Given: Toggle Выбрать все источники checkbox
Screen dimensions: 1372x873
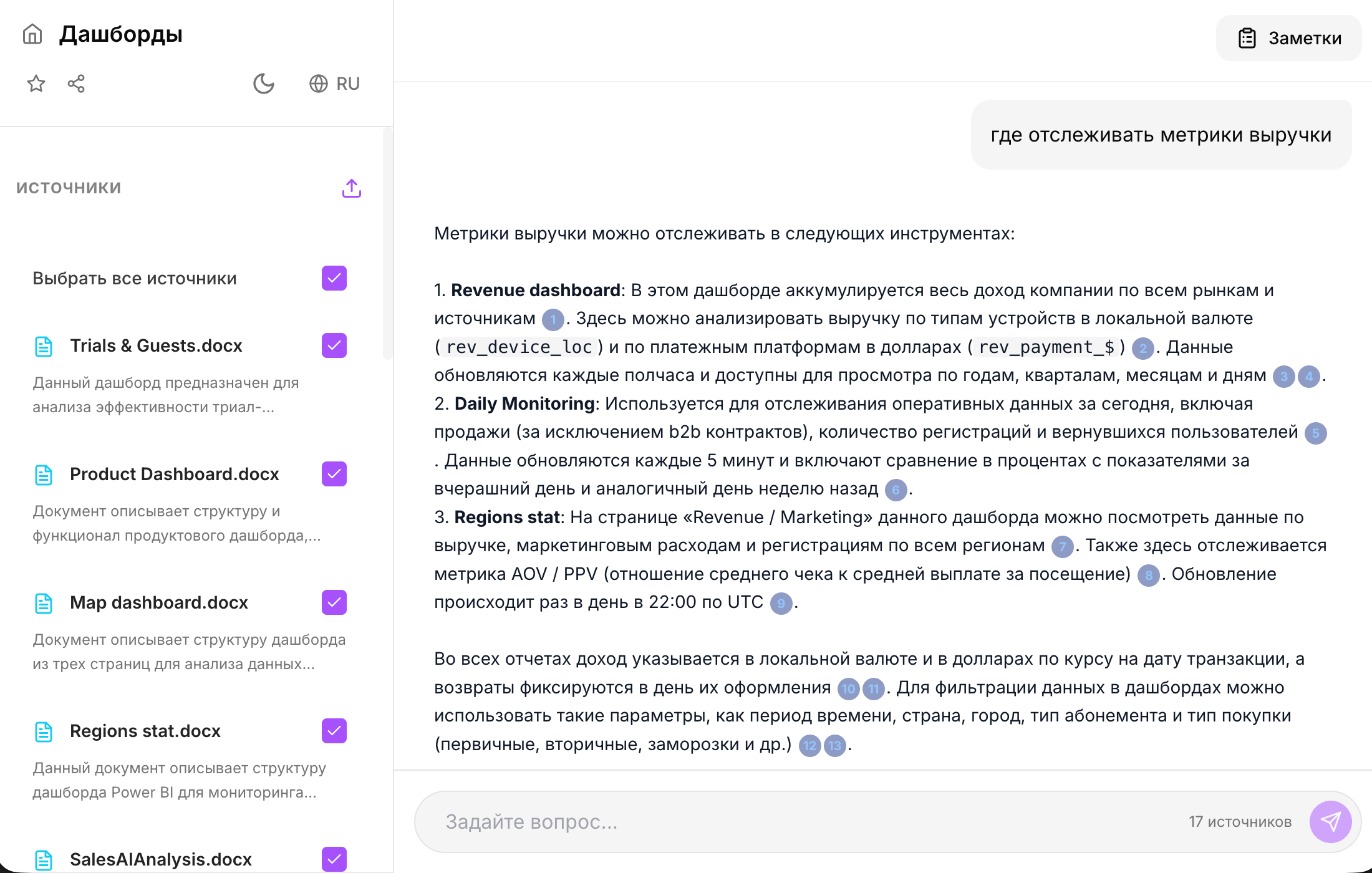Looking at the screenshot, I should point(334,278).
